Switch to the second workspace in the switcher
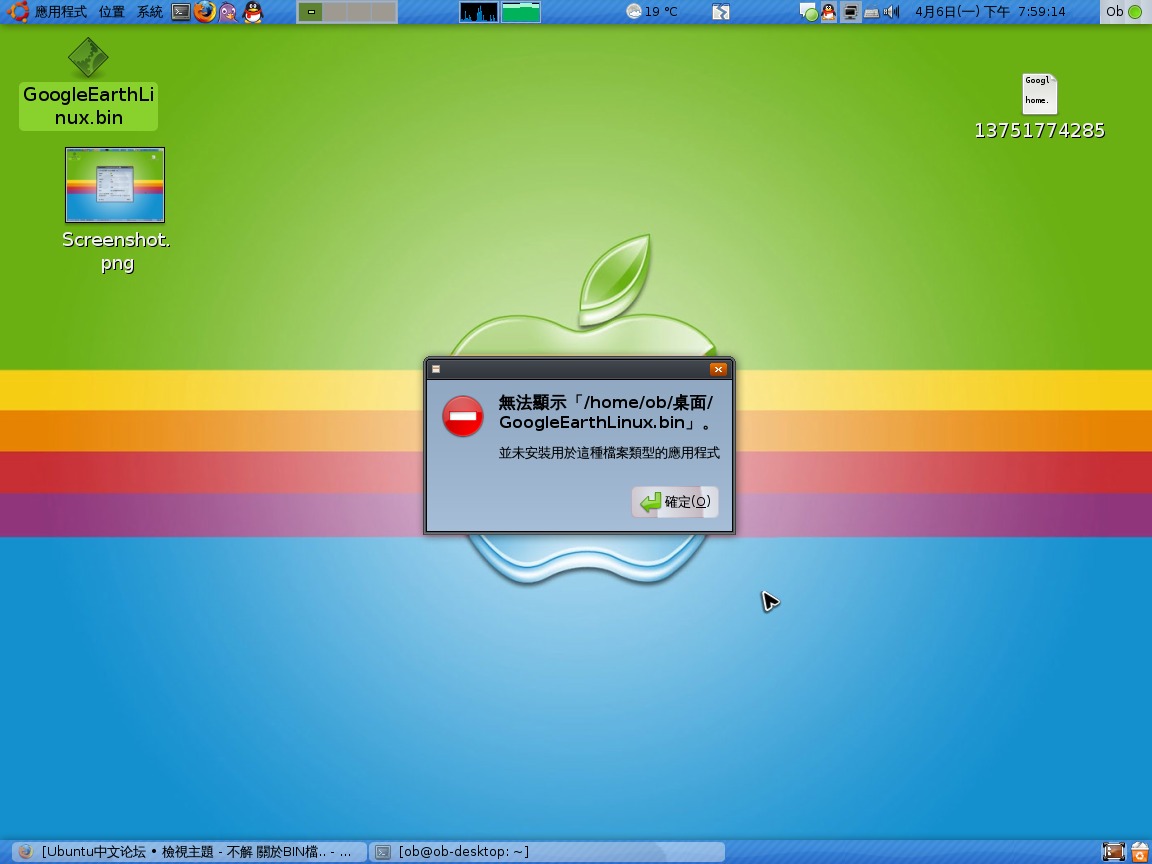The image size is (1152, 864). [x=335, y=12]
